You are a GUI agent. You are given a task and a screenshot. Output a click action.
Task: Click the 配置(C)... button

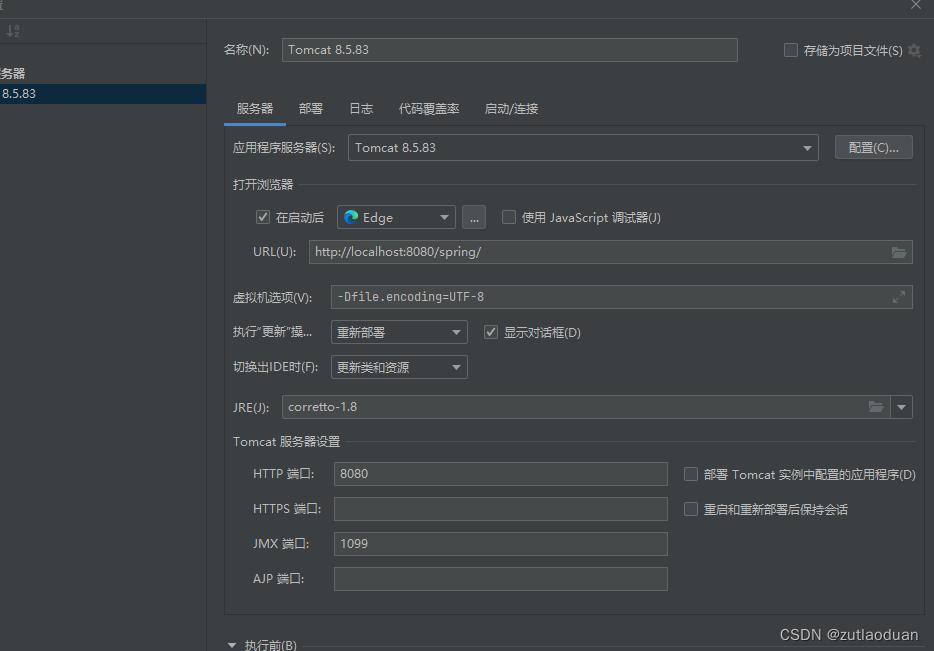(873, 146)
